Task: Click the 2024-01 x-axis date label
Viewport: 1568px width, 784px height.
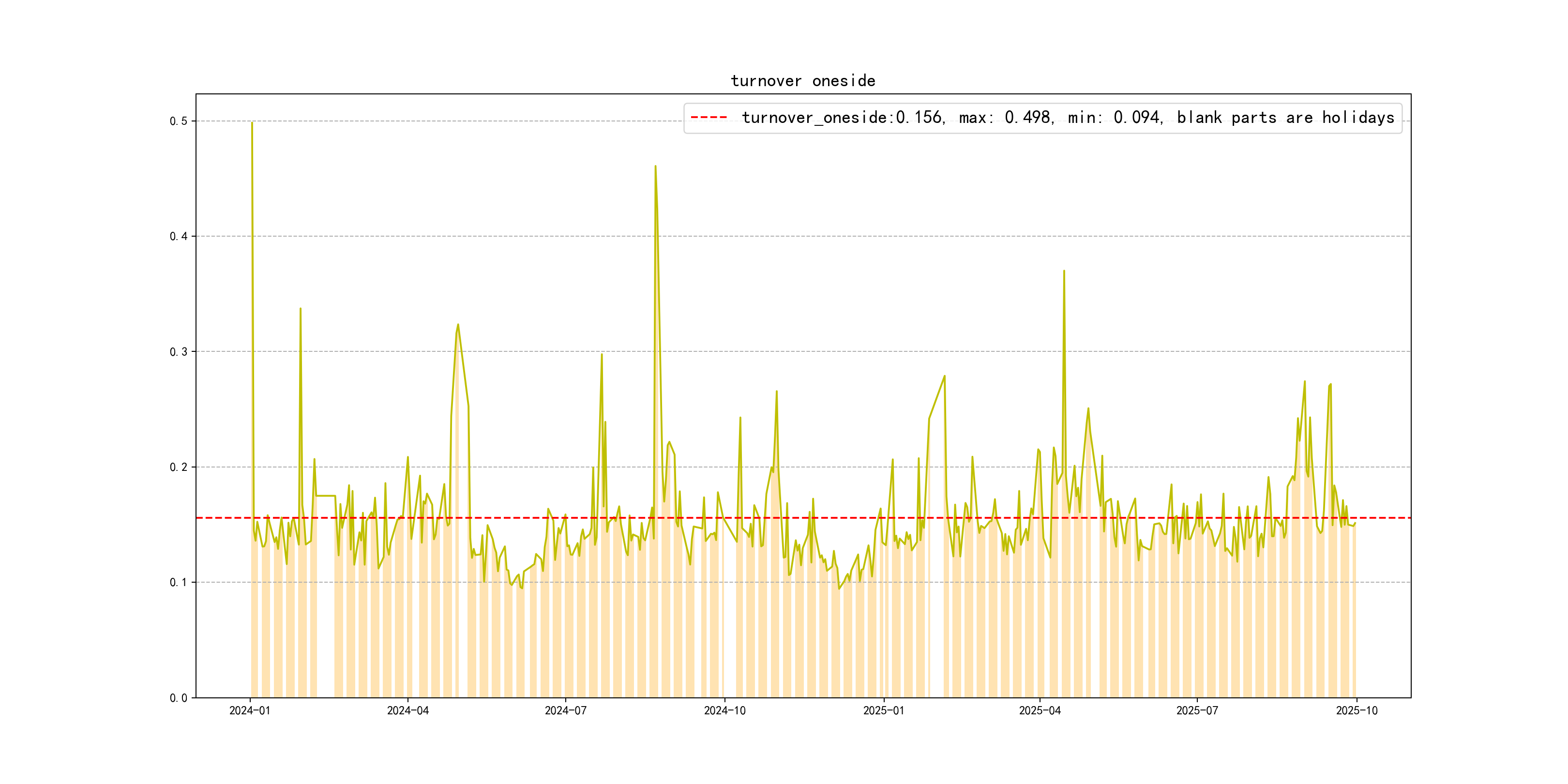Action: click(x=250, y=710)
